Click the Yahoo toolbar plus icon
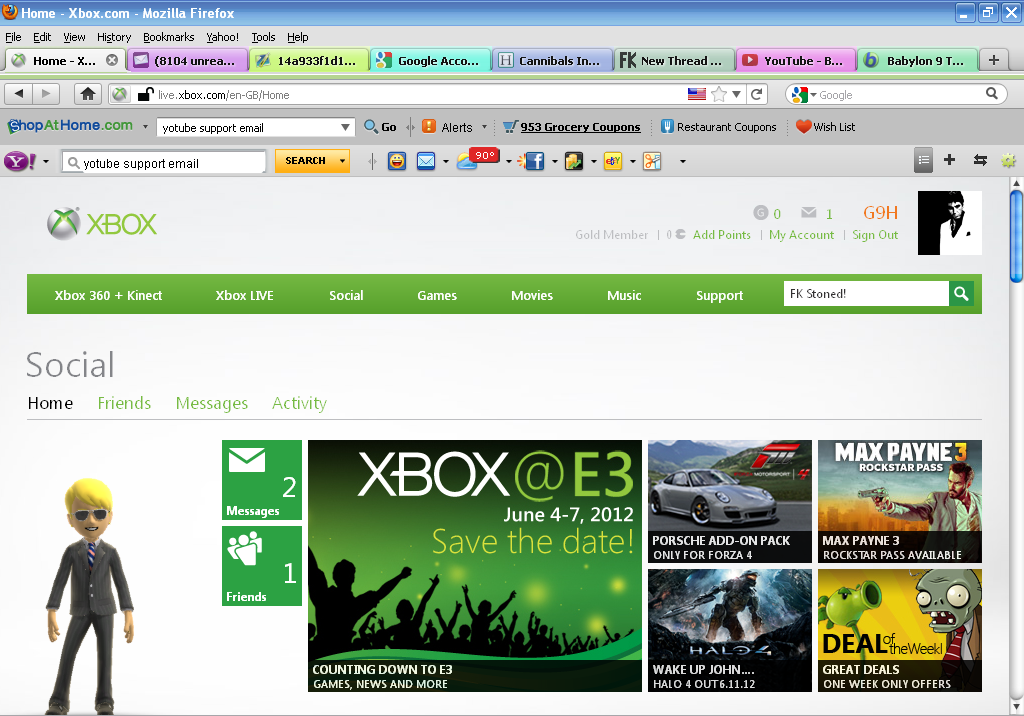1024x716 pixels. pos(950,160)
